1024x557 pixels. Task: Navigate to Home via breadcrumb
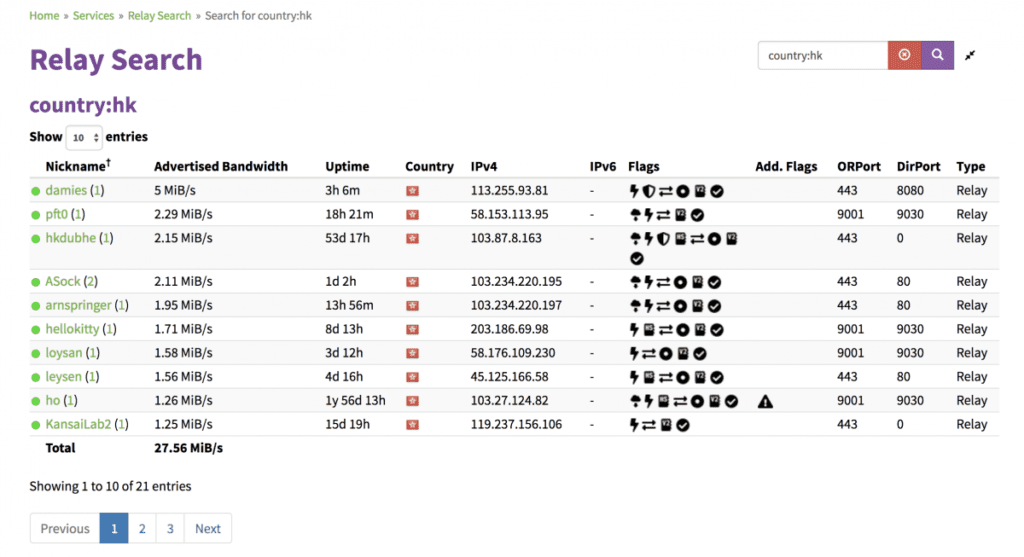click(x=44, y=16)
